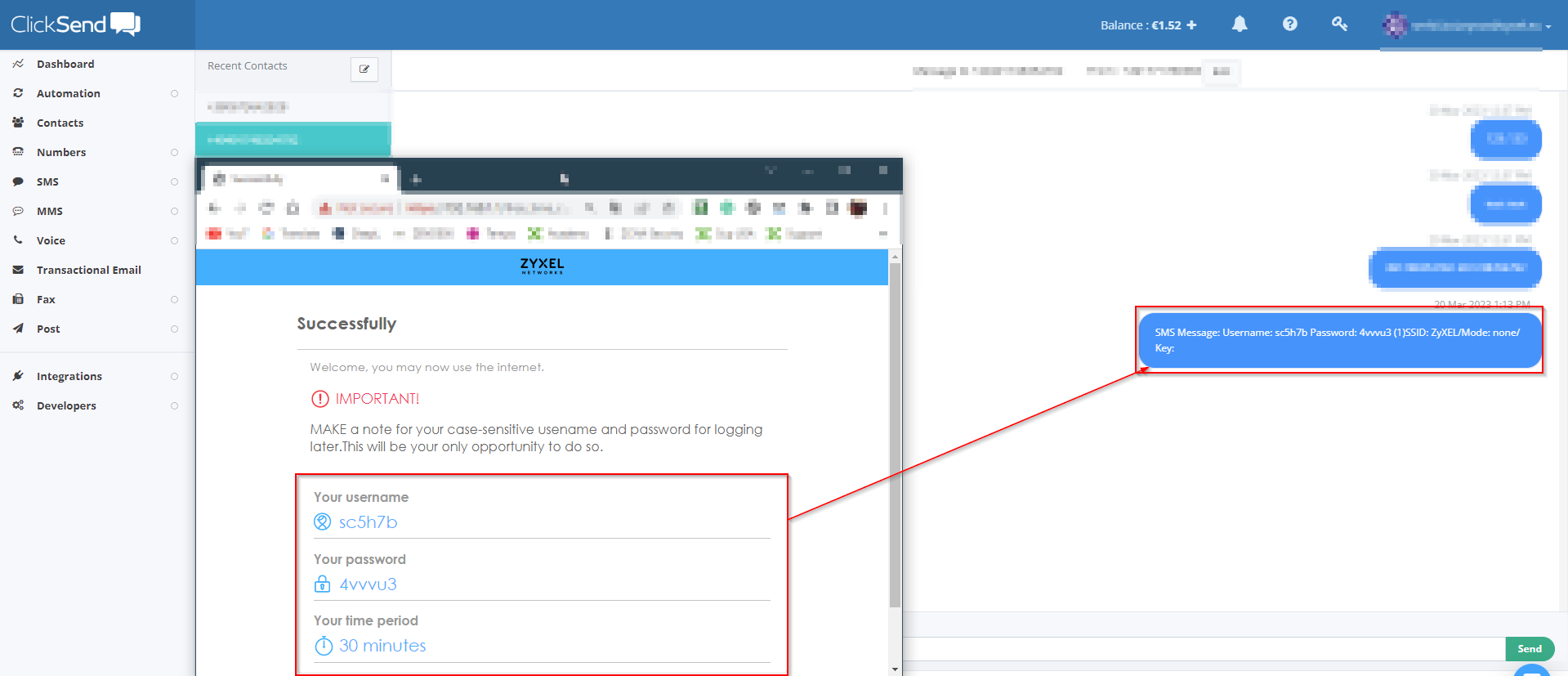Select the 30 minutes time period

click(382, 646)
